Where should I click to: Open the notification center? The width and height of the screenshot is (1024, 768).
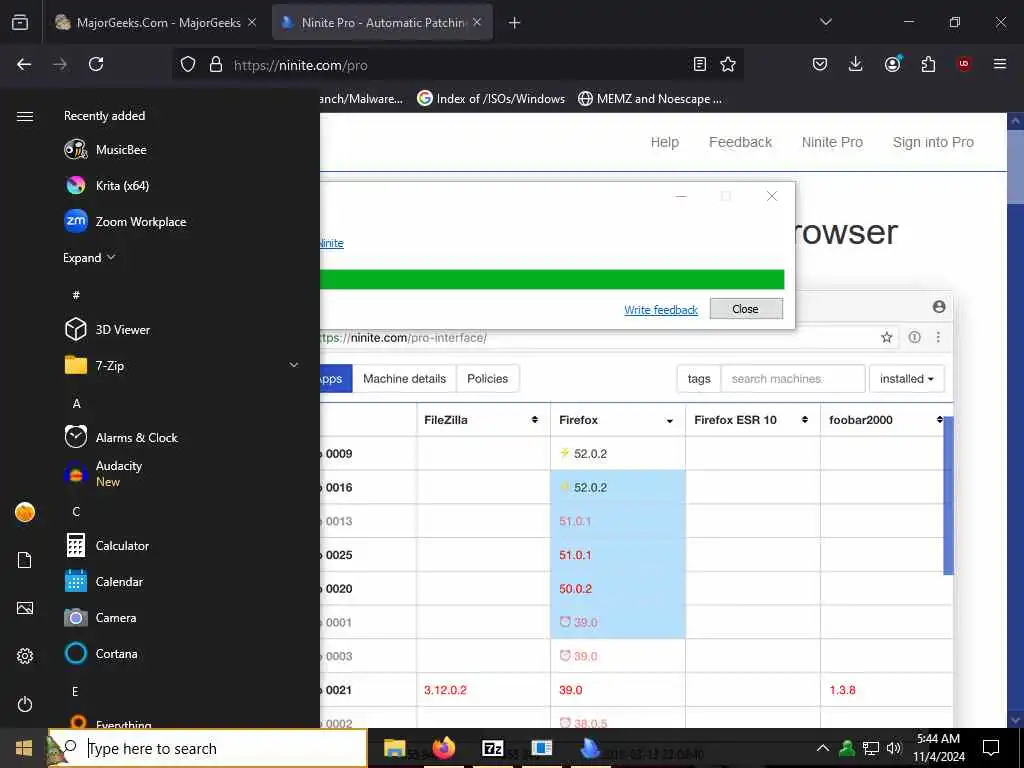pos(991,748)
